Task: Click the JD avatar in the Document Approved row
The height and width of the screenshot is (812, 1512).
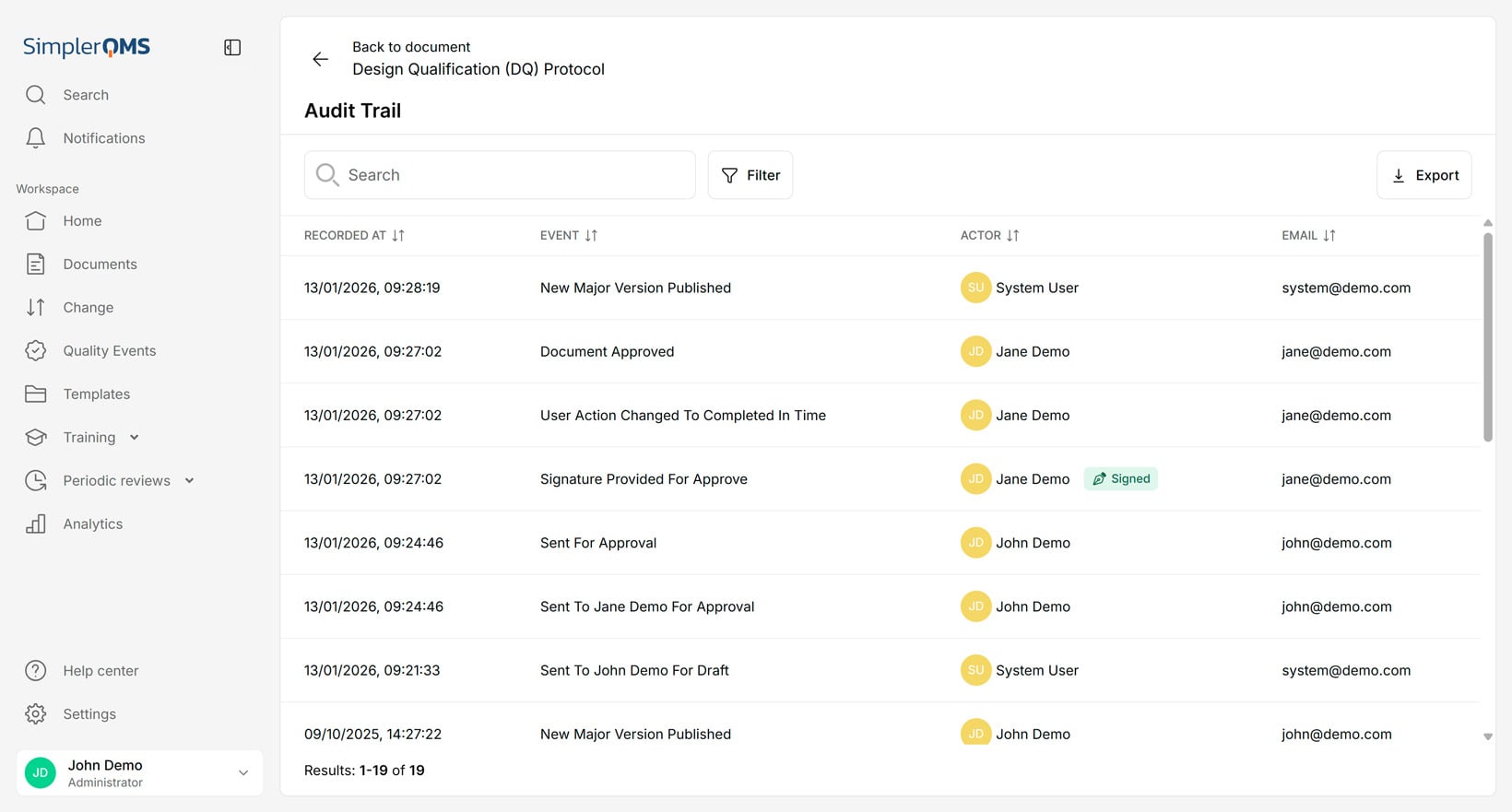Action: click(975, 351)
